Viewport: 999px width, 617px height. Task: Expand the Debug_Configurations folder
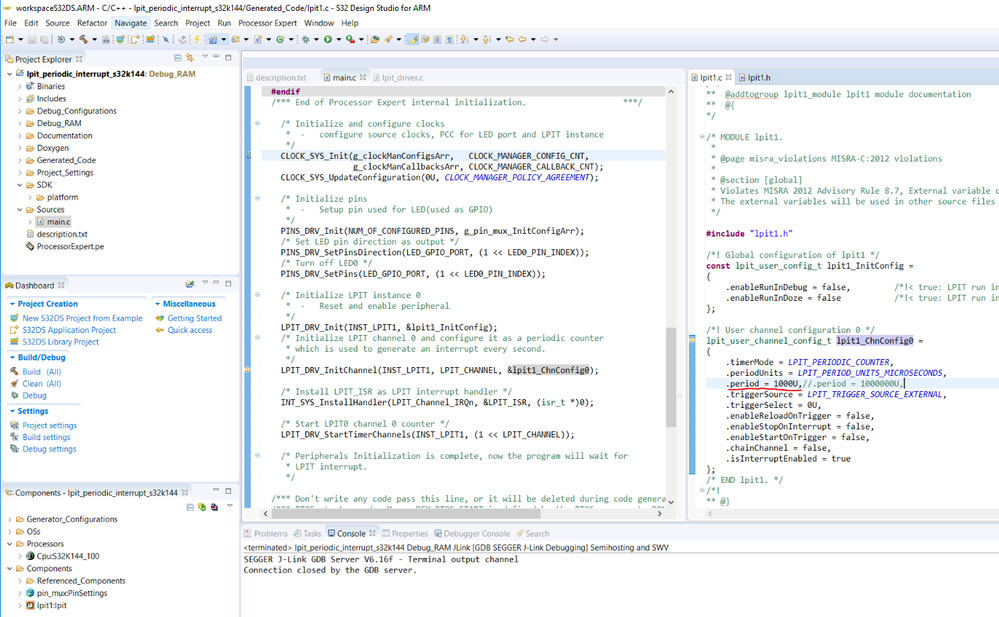pos(76,111)
